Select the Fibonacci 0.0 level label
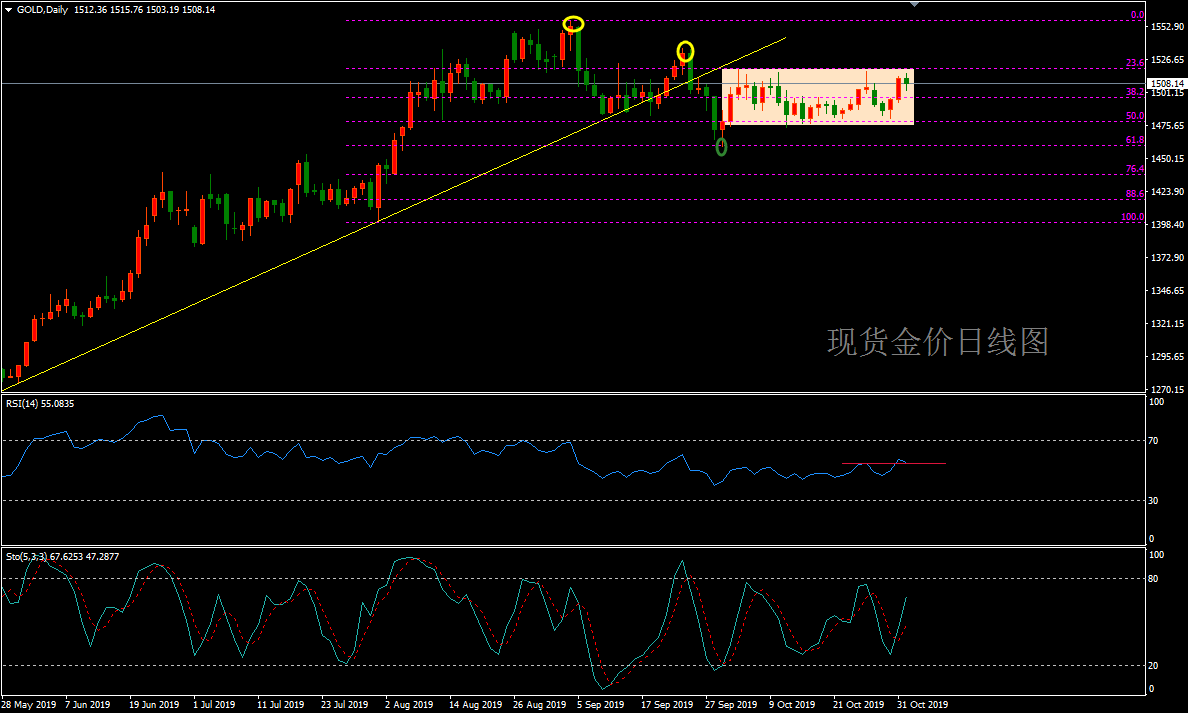This screenshot has height=713, width=1188. click(1137, 15)
